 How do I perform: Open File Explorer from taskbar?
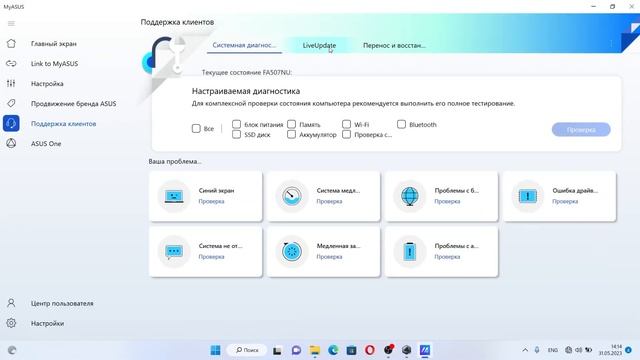tap(315, 350)
